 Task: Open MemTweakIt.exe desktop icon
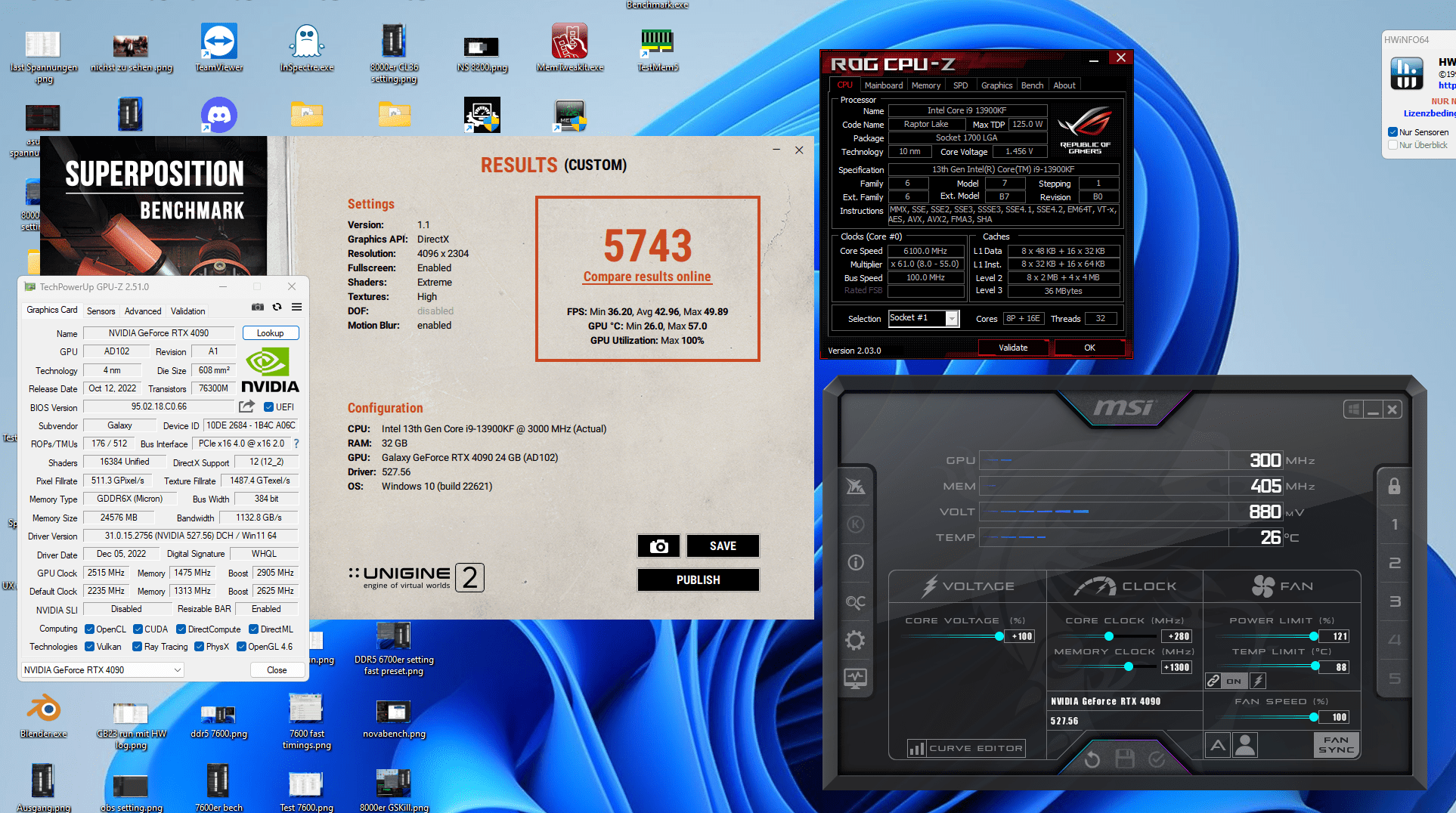point(570,47)
